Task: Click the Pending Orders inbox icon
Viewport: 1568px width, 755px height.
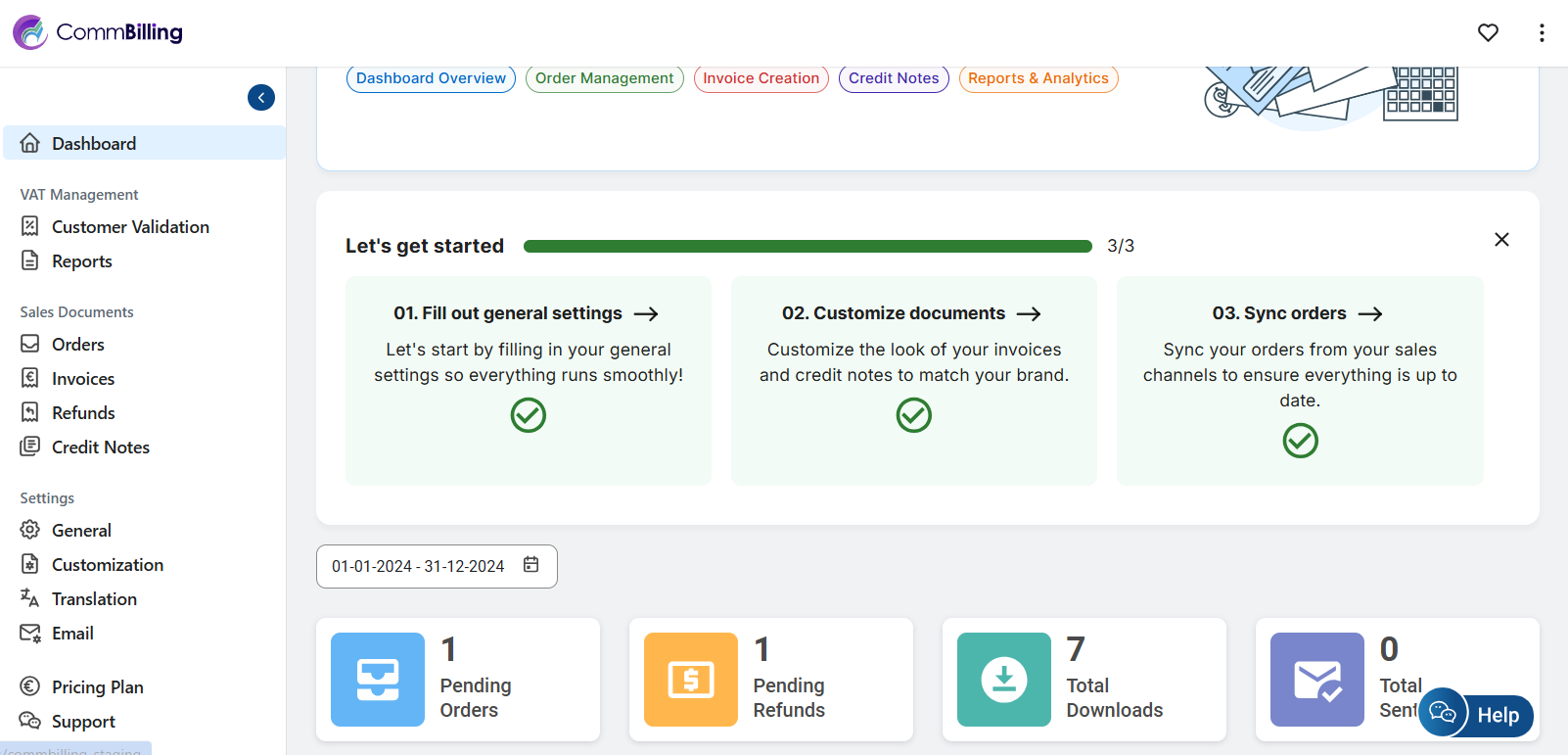Action: [x=378, y=680]
